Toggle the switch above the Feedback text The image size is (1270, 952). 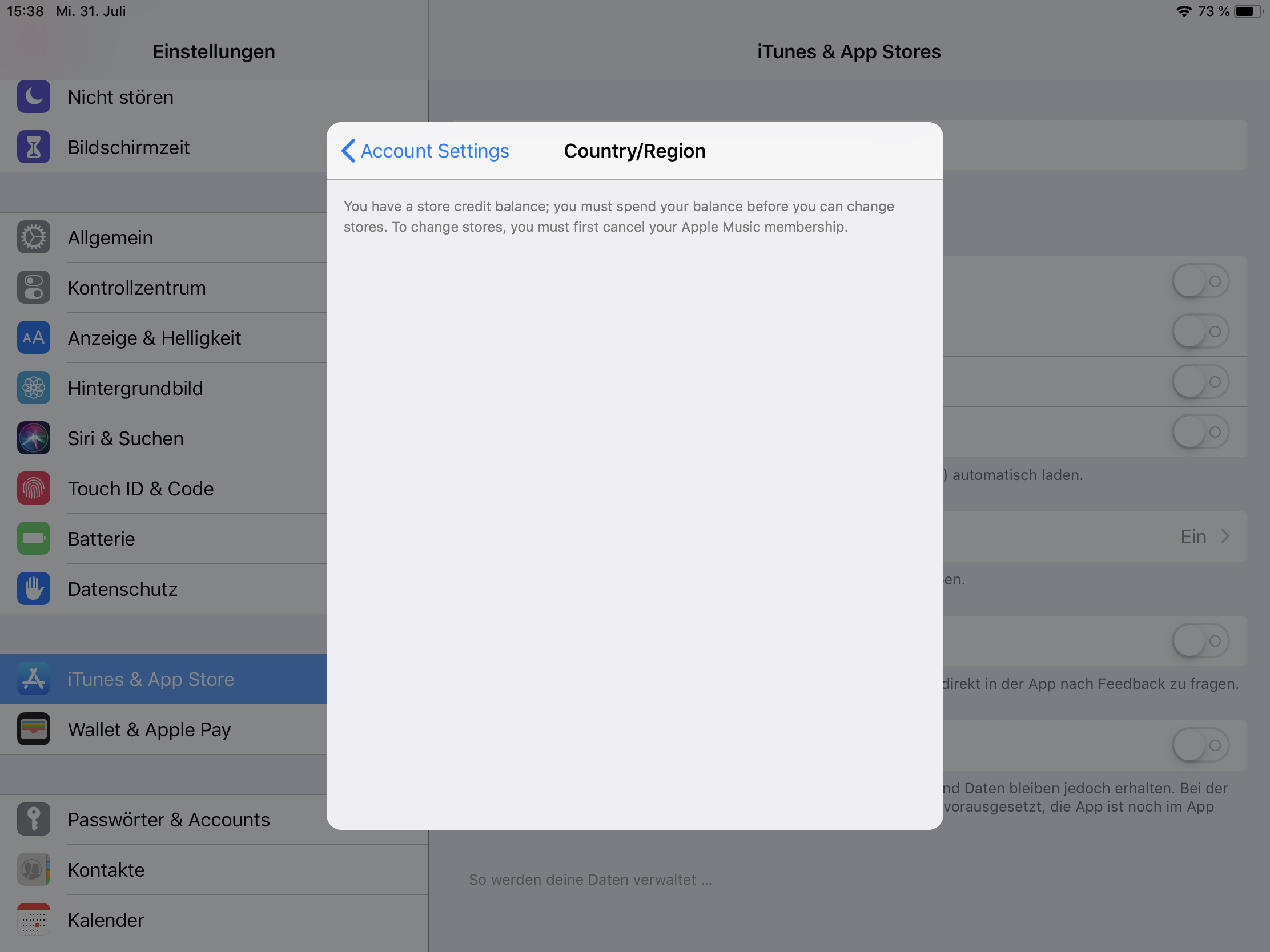pos(1200,640)
